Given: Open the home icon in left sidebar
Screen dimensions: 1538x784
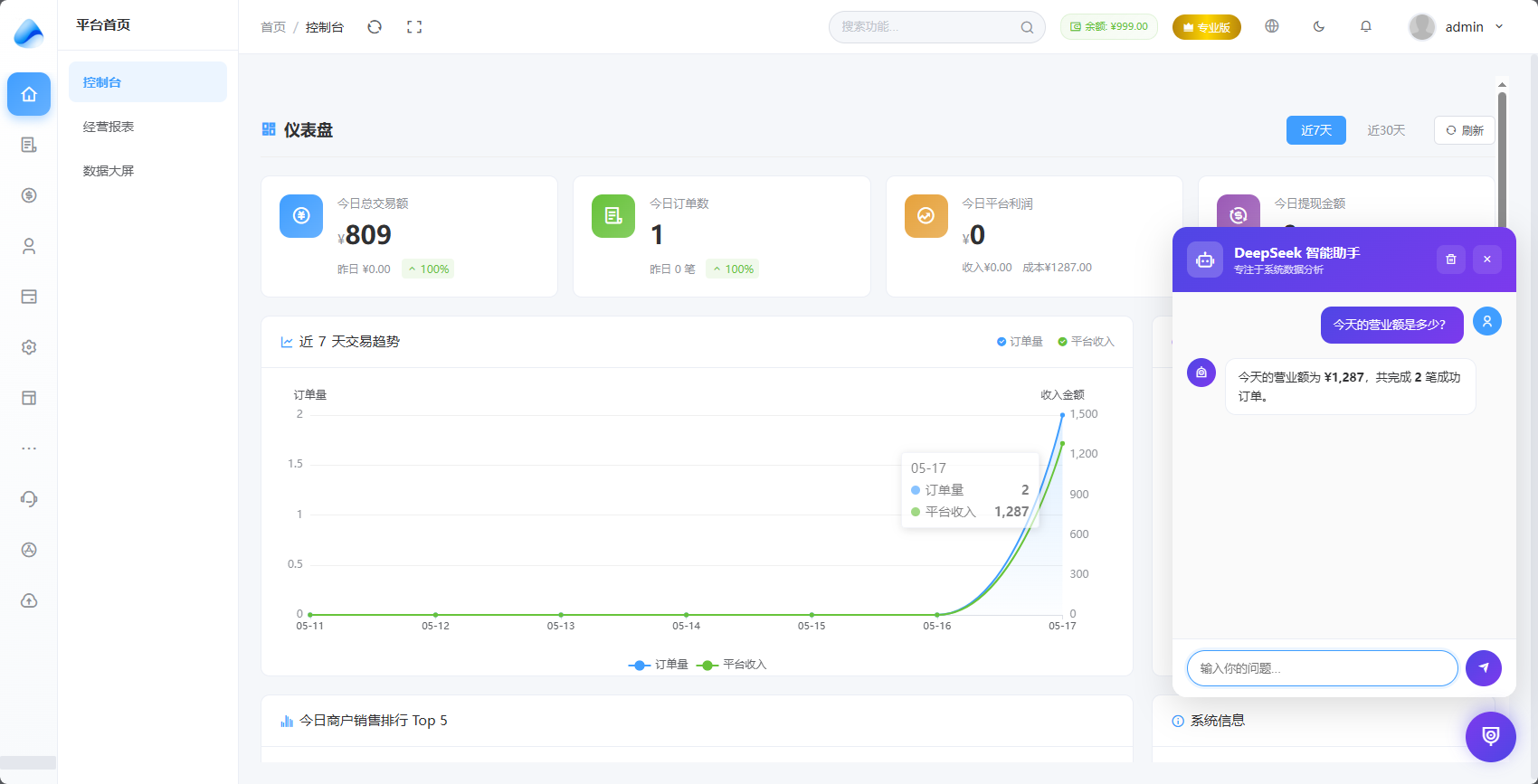Looking at the screenshot, I should [x=29, y=94].
